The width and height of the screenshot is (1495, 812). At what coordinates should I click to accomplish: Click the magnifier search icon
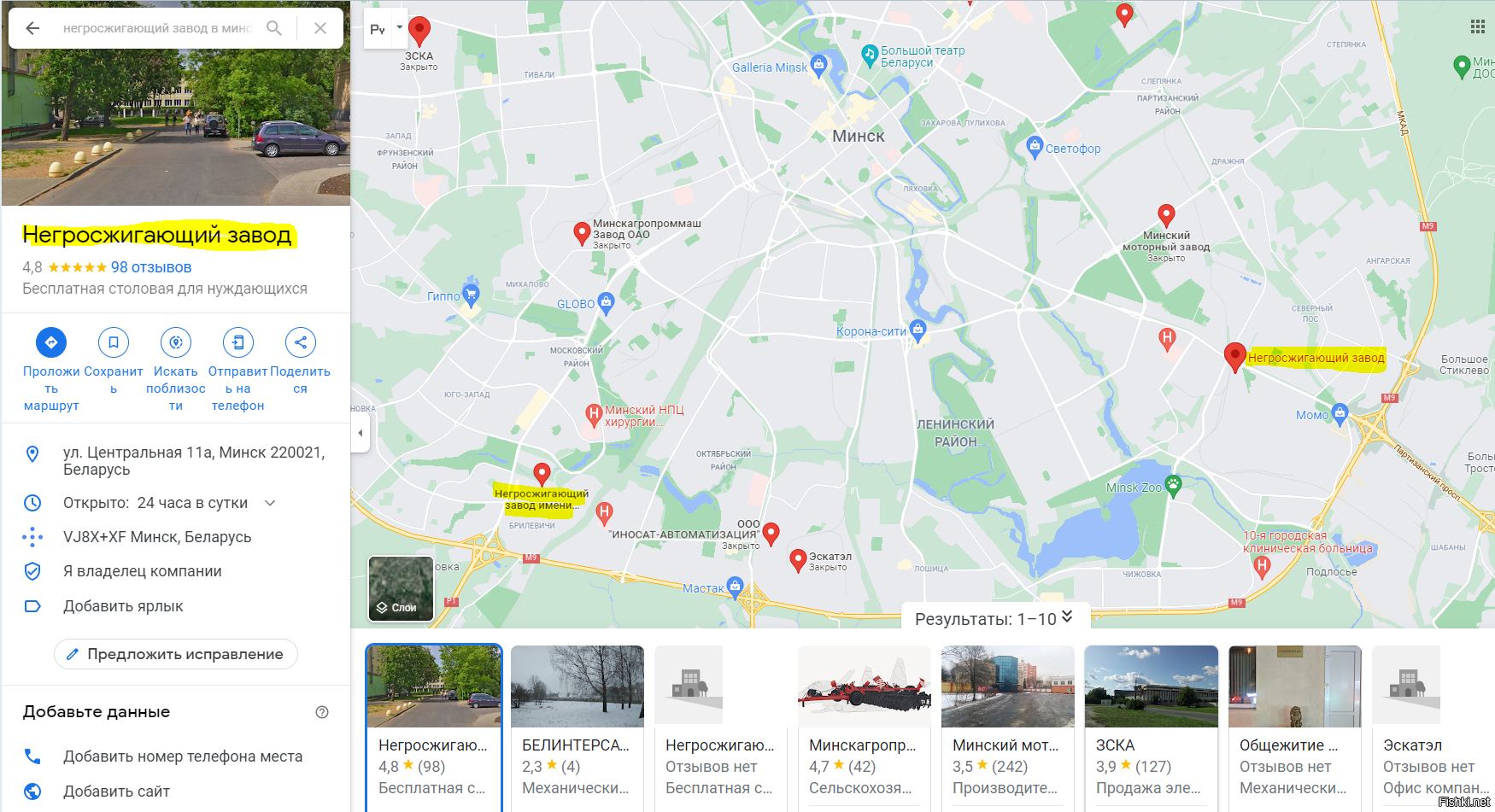274,28
